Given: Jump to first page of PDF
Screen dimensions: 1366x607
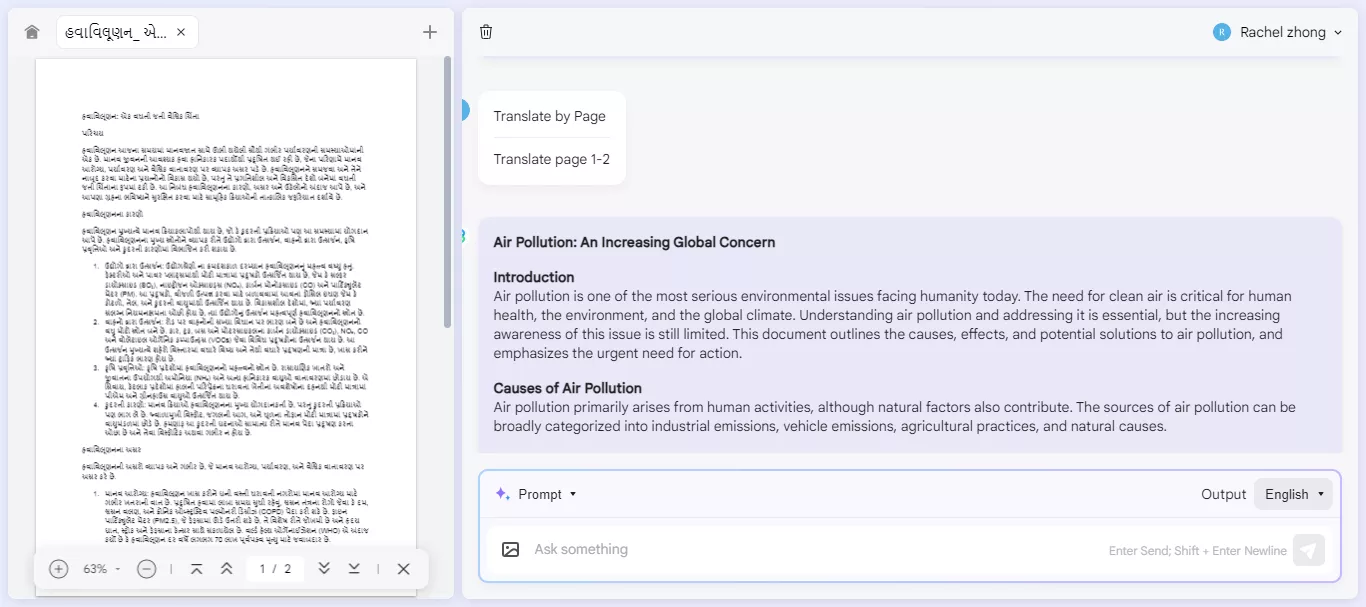Looking at the screenshot, I should pos(196,569).
